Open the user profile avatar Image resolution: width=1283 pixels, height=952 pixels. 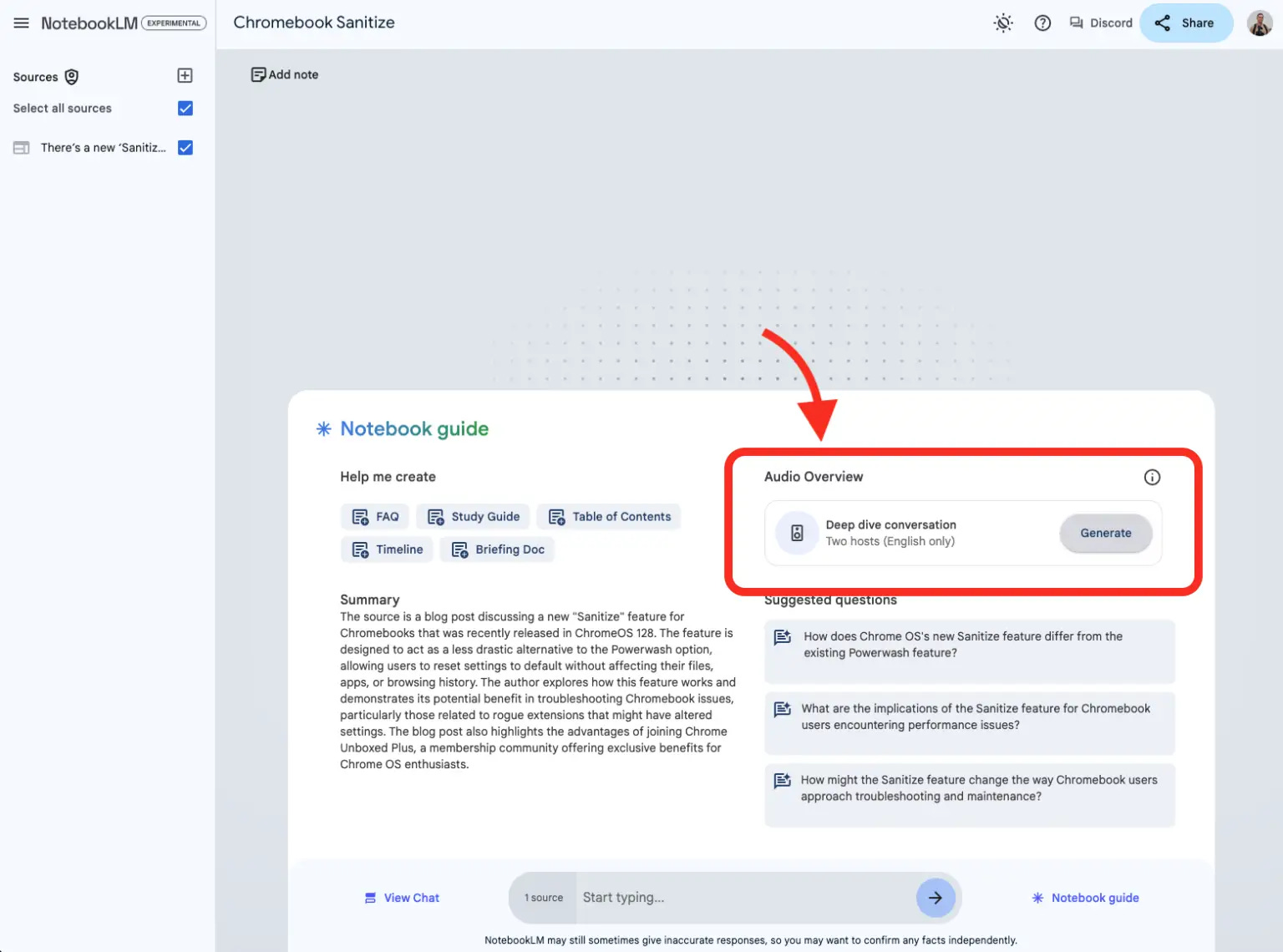click(1260, 23)
